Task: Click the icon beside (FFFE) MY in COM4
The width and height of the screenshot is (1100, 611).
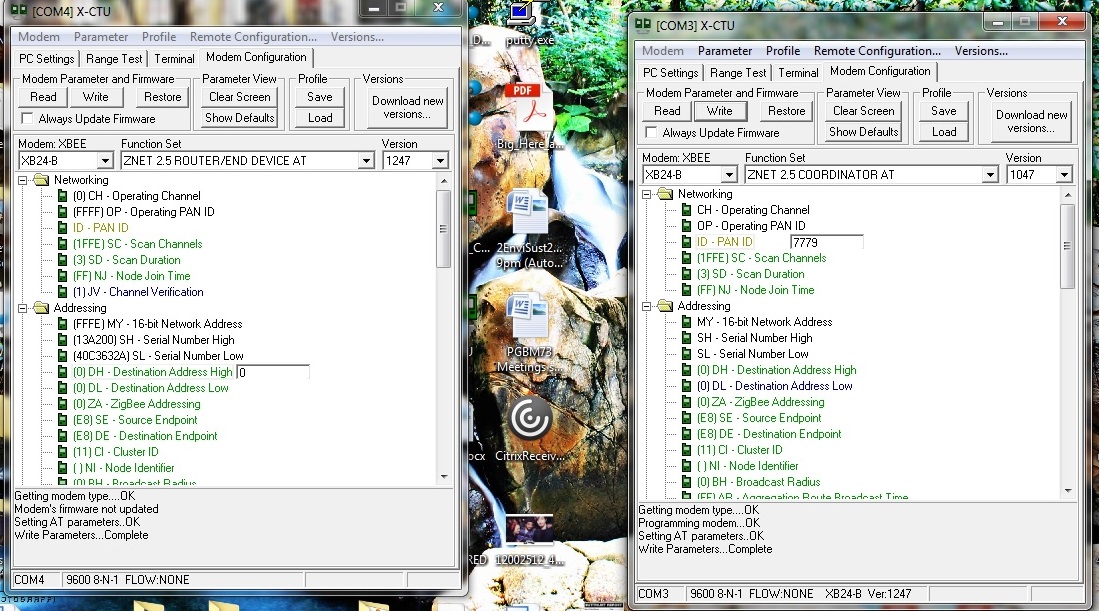Action: (x=62, y=324)
